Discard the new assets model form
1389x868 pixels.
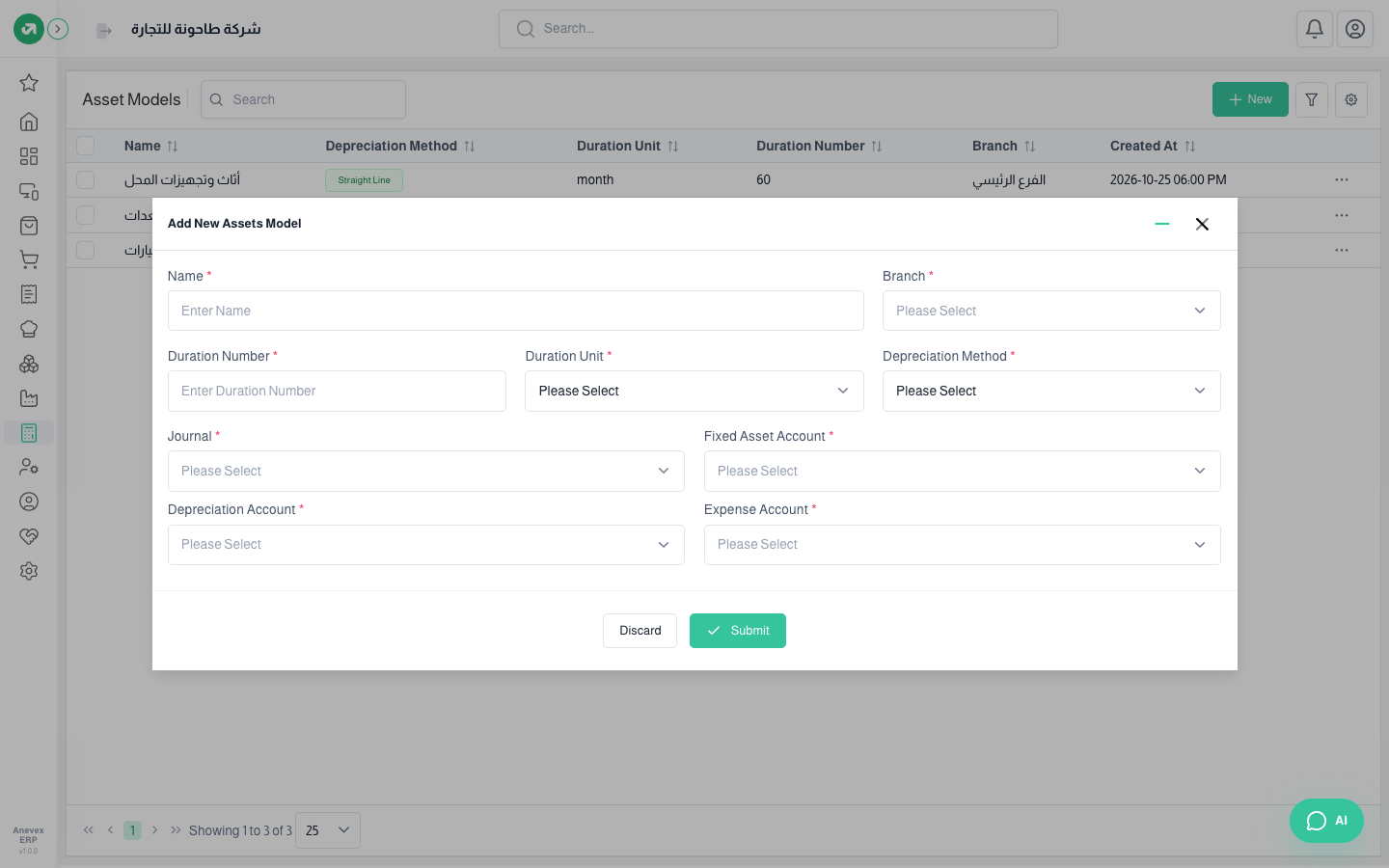click(x=640, y=631)
